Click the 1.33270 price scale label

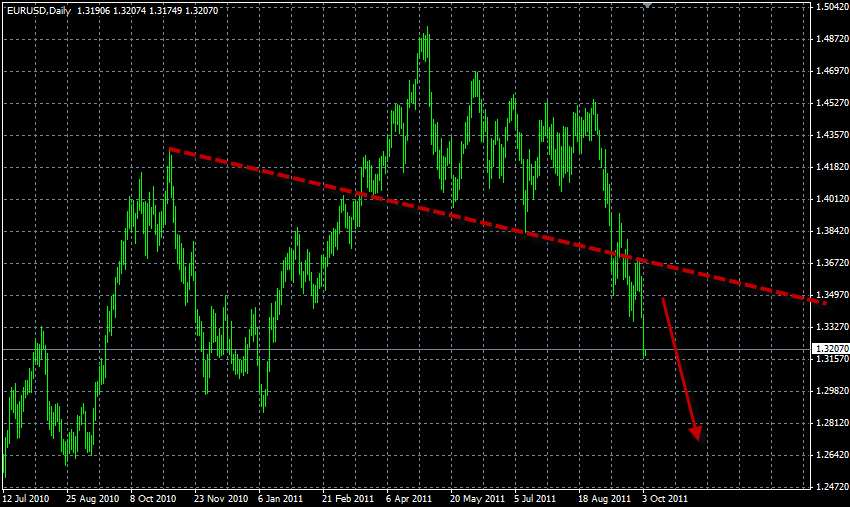pos(832,327)
